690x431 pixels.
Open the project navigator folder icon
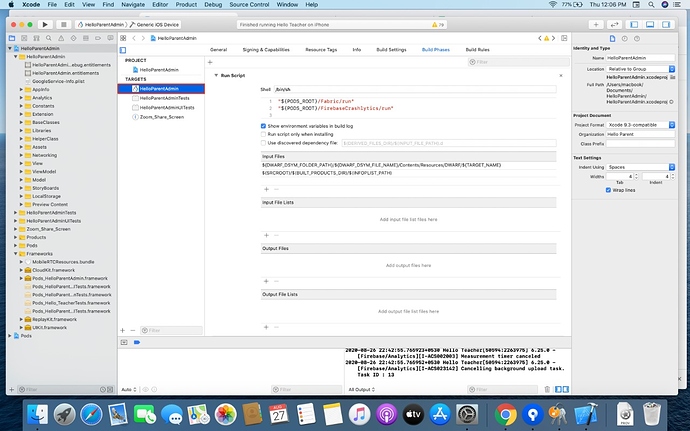click(12, 38)
